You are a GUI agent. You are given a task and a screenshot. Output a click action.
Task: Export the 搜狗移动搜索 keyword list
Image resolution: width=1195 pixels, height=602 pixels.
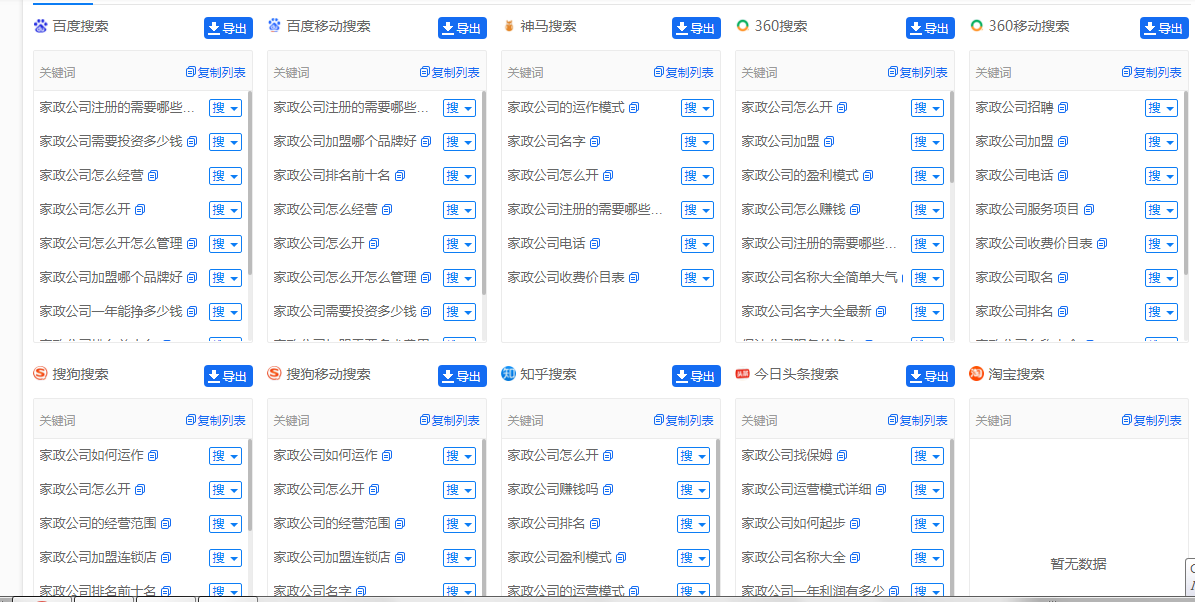pyautogui.click(x=463, y=376)
